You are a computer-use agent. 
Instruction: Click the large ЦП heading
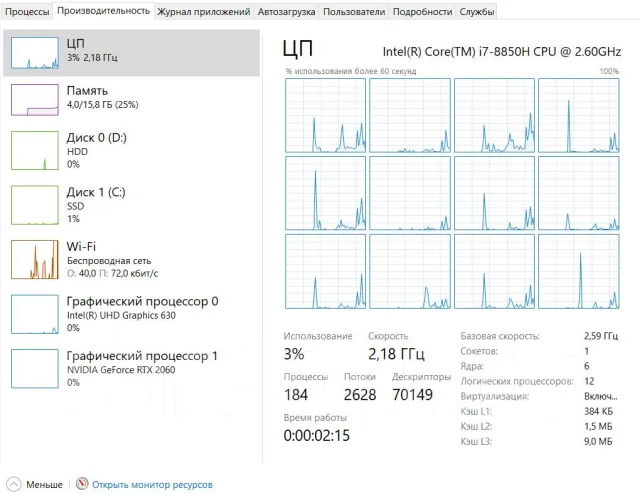298,49
